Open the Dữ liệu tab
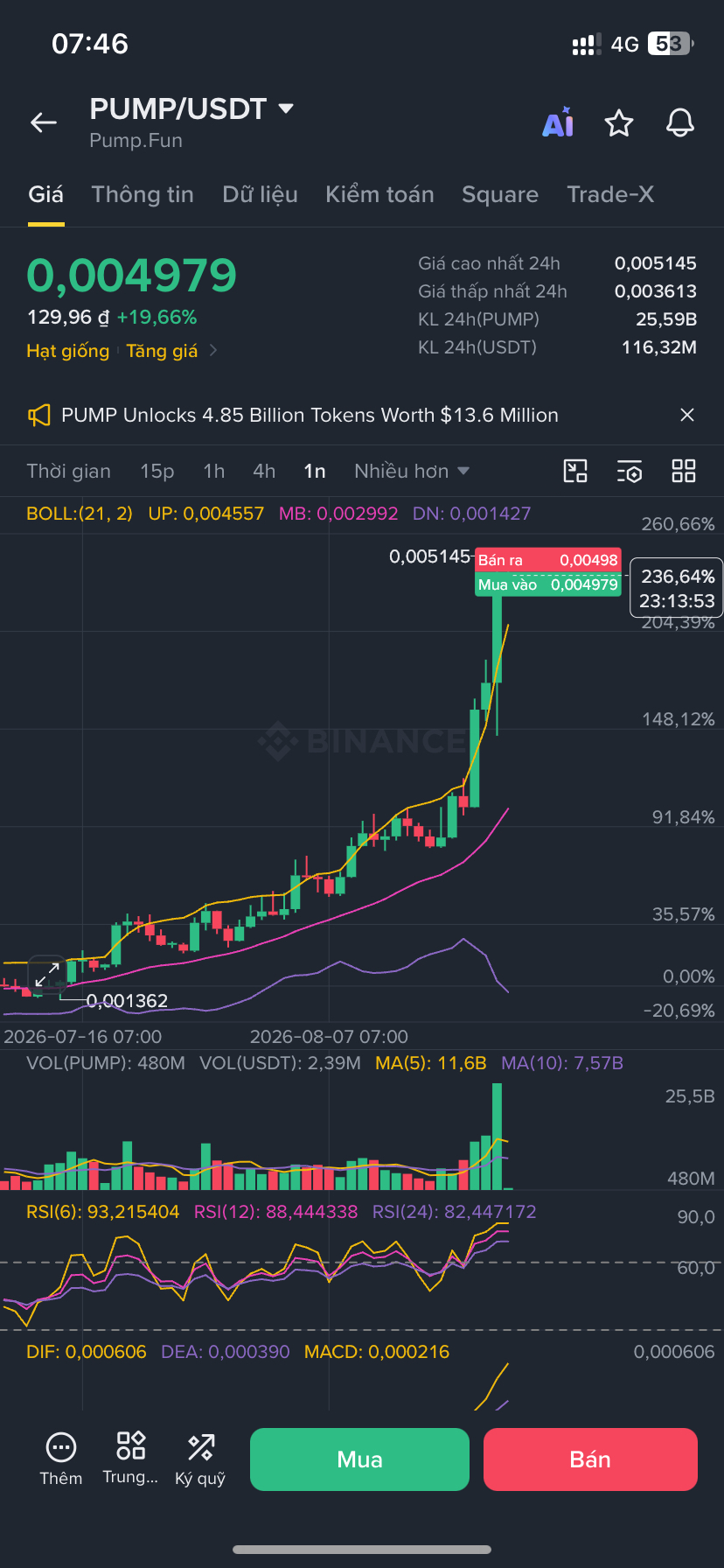 [260, 194]
